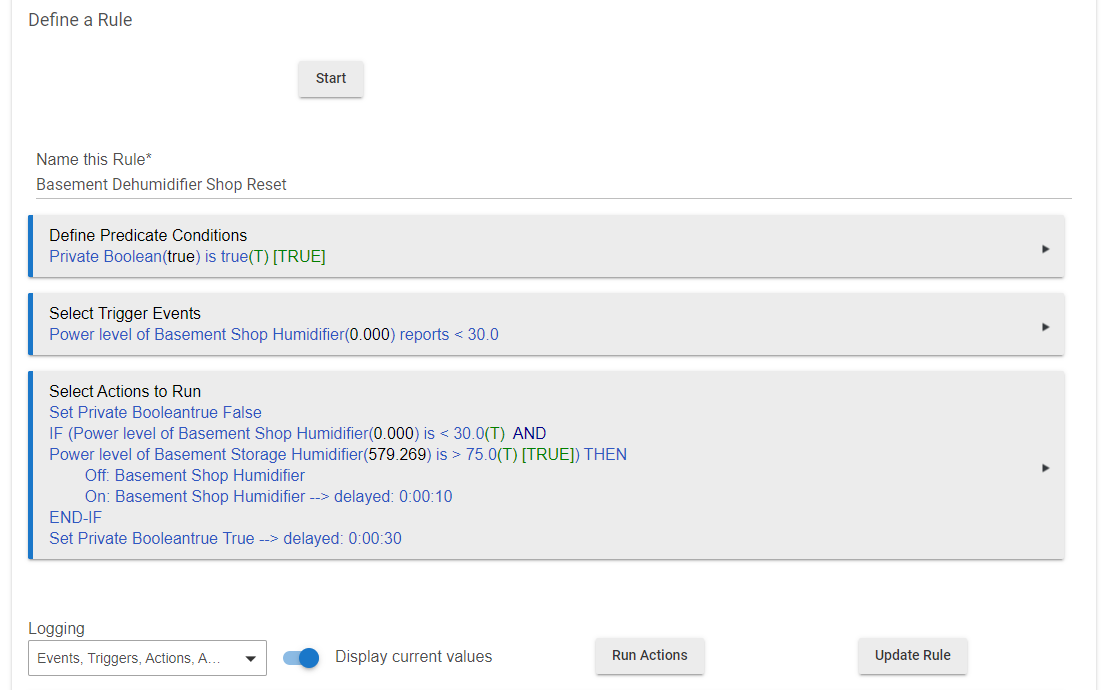Click the Select Trigger Events heading
Screen dimensions: 1118x690
coord(125,314)
